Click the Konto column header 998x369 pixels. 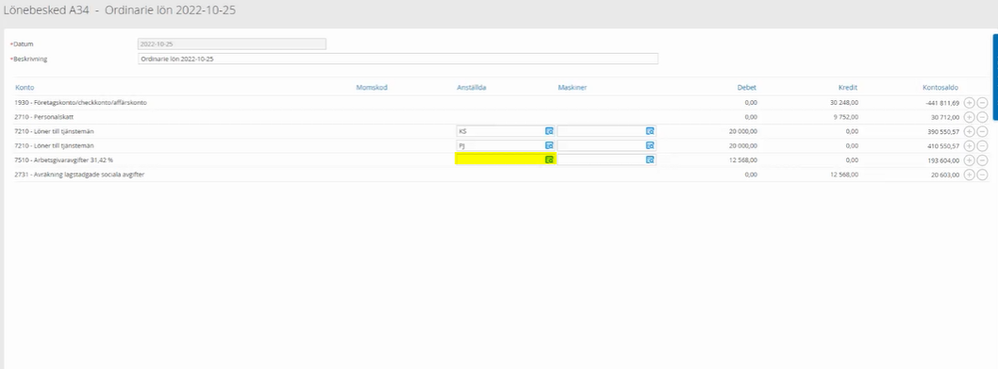(25, 88)
